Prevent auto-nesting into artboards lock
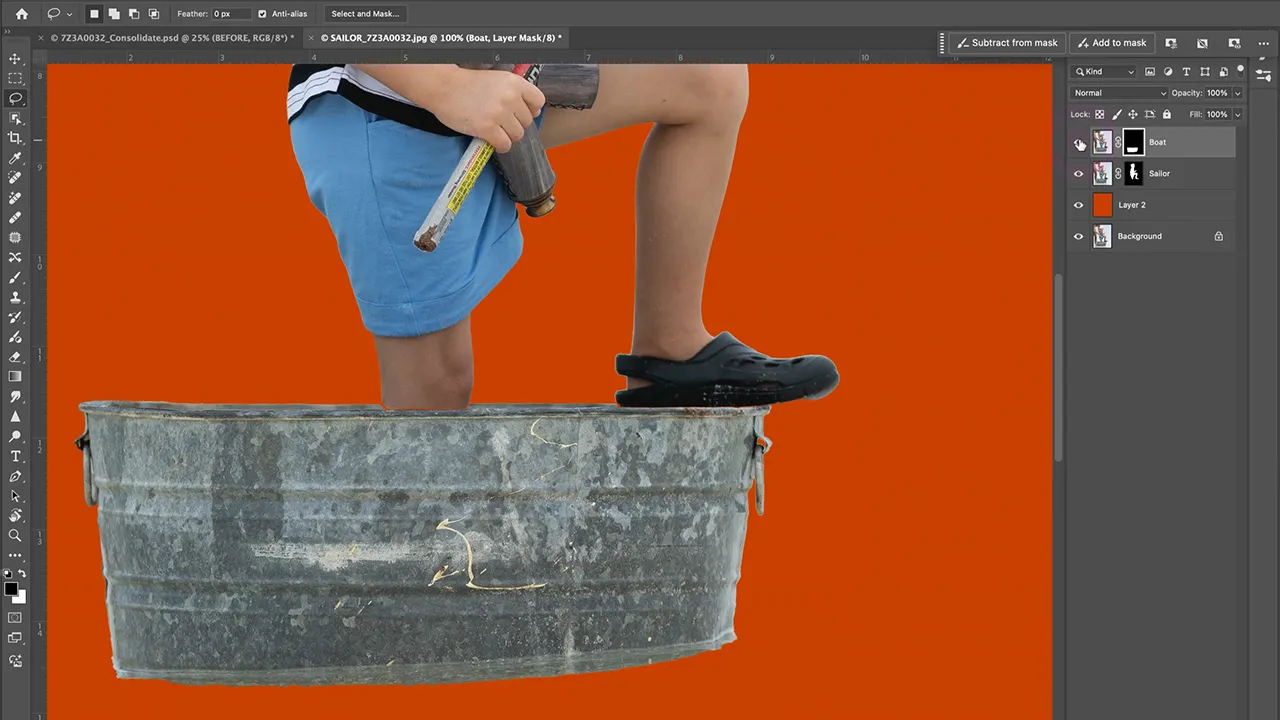 coord(1150,114)
